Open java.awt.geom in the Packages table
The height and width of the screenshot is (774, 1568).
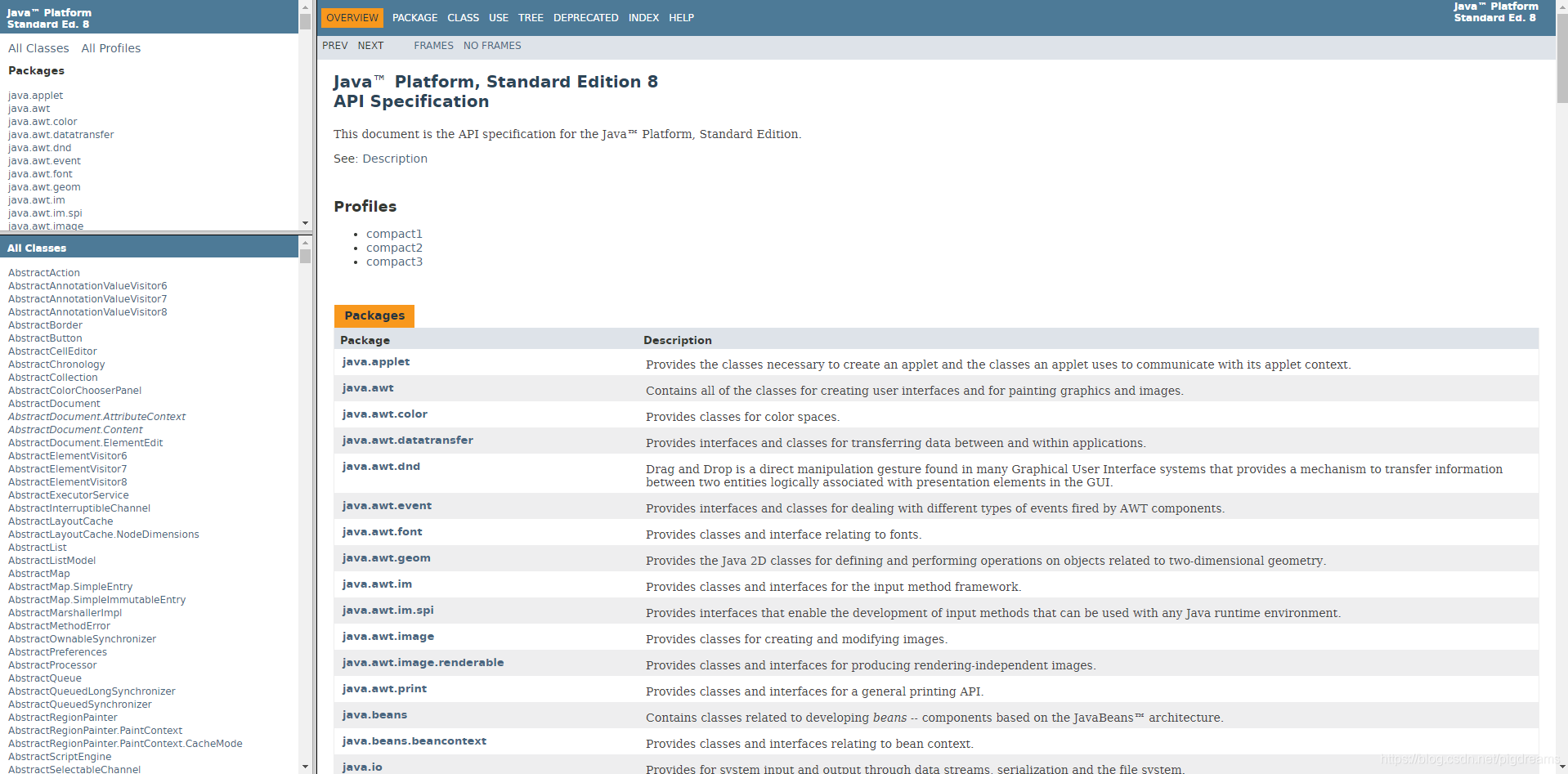[387, 558]
